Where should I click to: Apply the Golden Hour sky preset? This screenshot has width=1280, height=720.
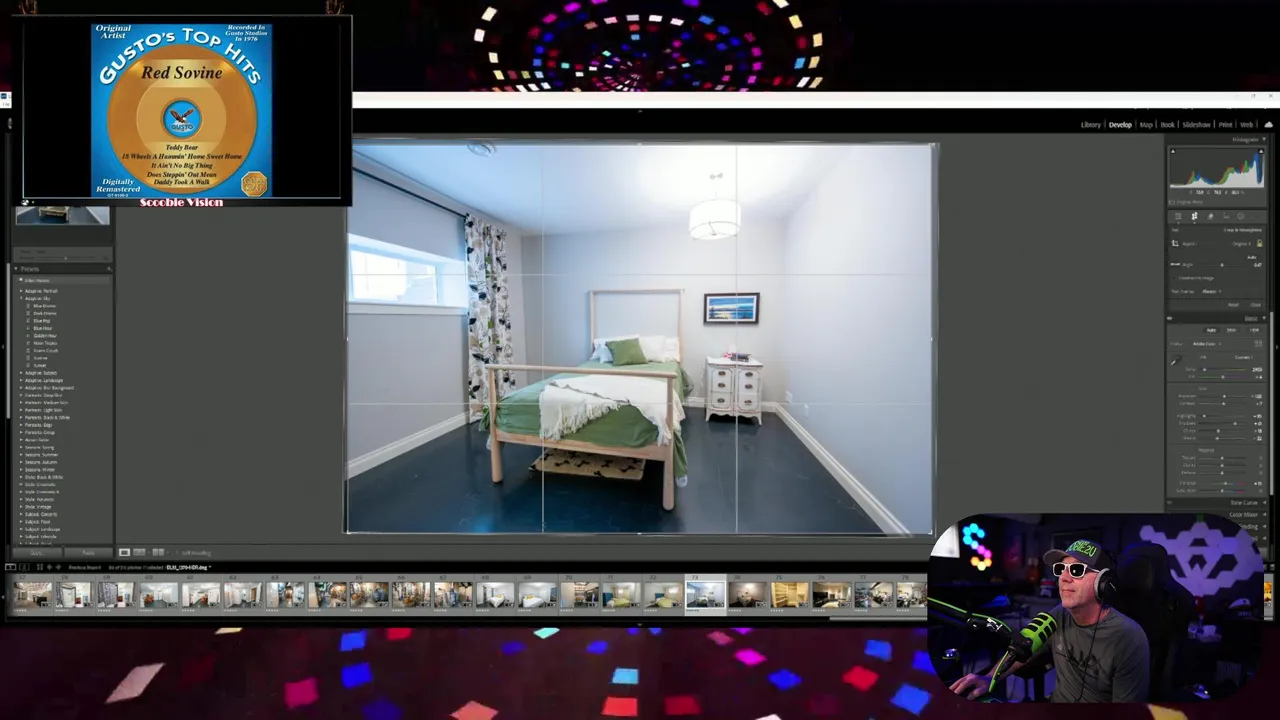click(44, 336)
